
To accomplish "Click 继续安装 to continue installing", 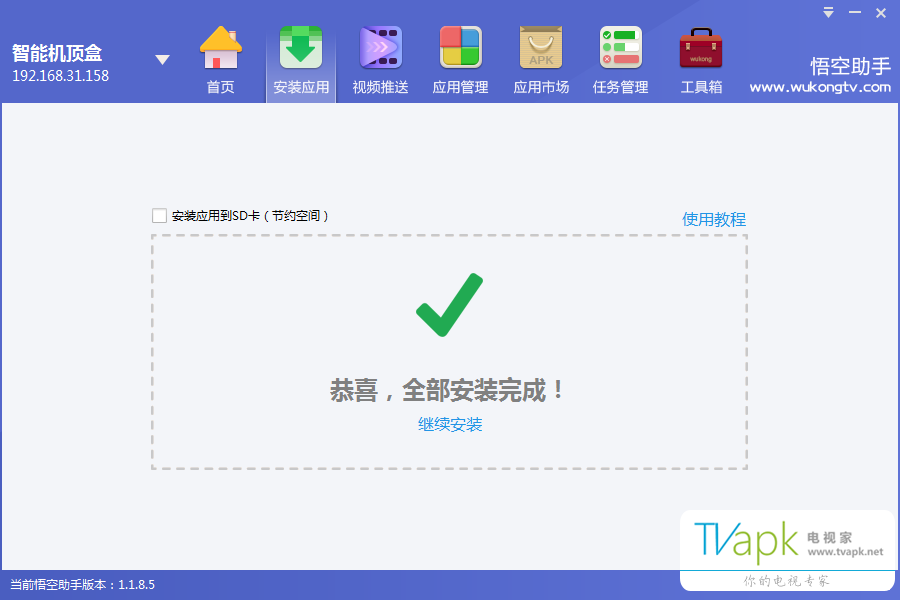I will click(450, 424).
